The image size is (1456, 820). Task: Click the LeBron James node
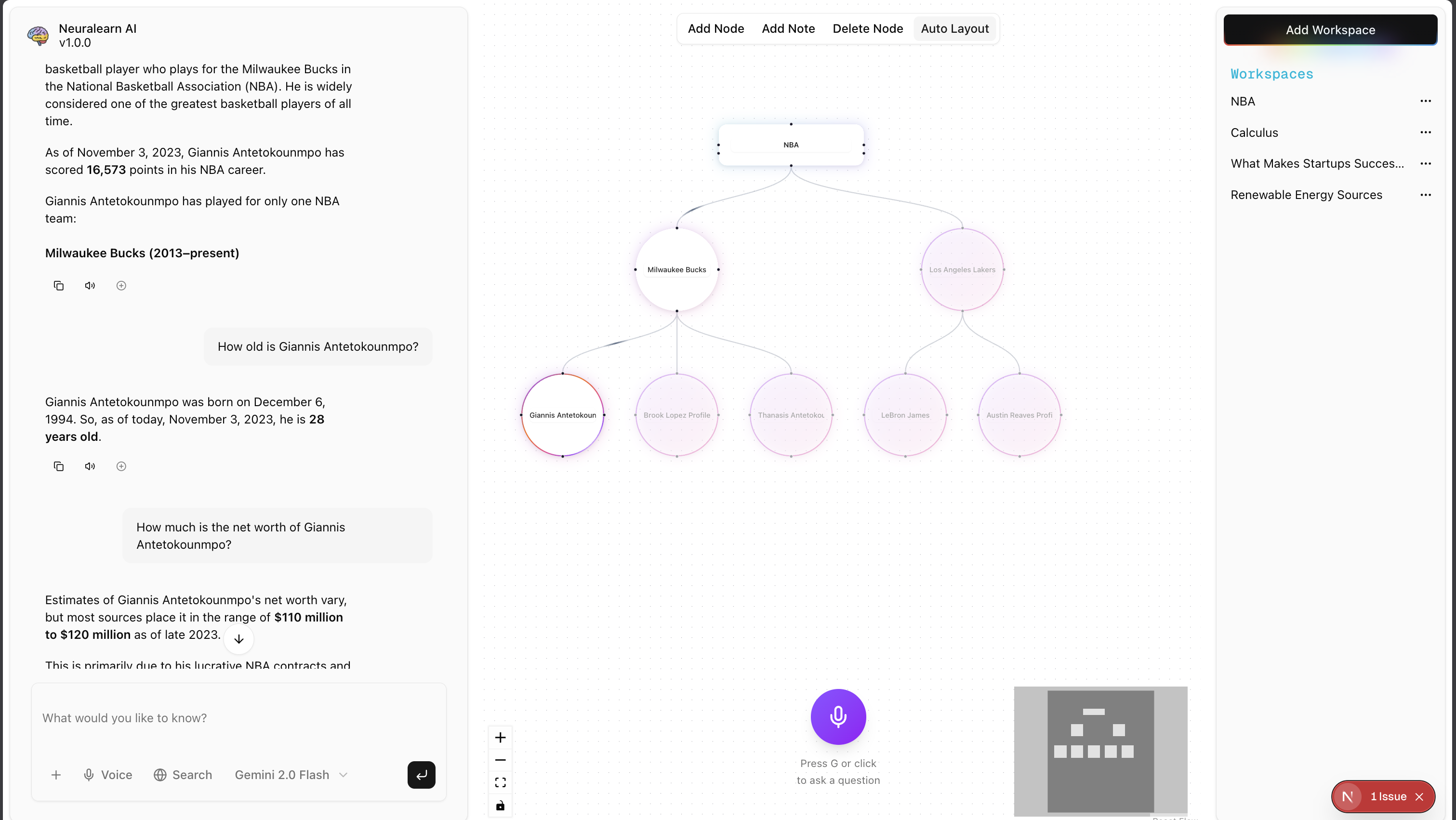point(904,415)
